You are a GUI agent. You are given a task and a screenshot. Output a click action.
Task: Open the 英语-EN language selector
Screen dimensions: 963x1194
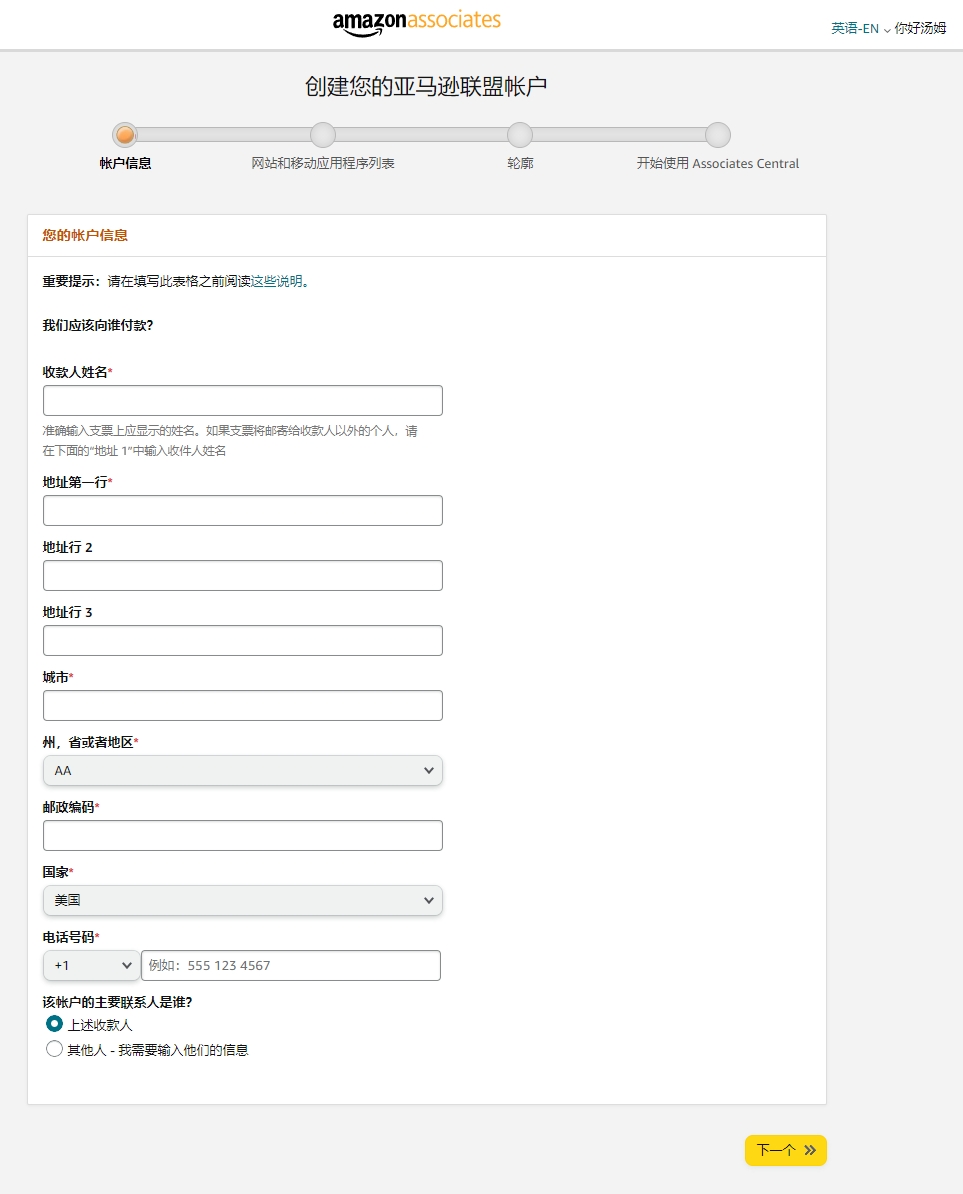tap(860, 28)
